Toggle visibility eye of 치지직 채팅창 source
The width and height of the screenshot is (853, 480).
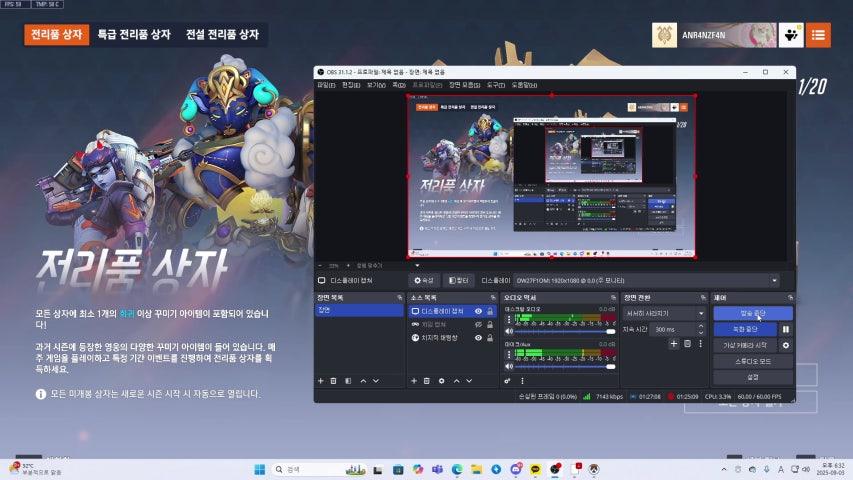478,338
